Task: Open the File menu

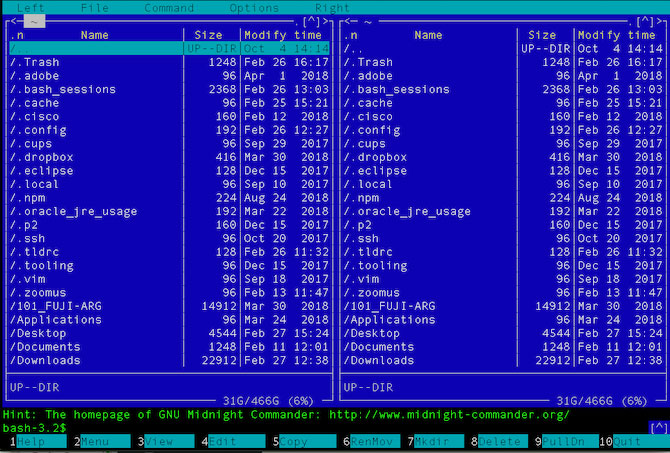Action: [94, 8]
